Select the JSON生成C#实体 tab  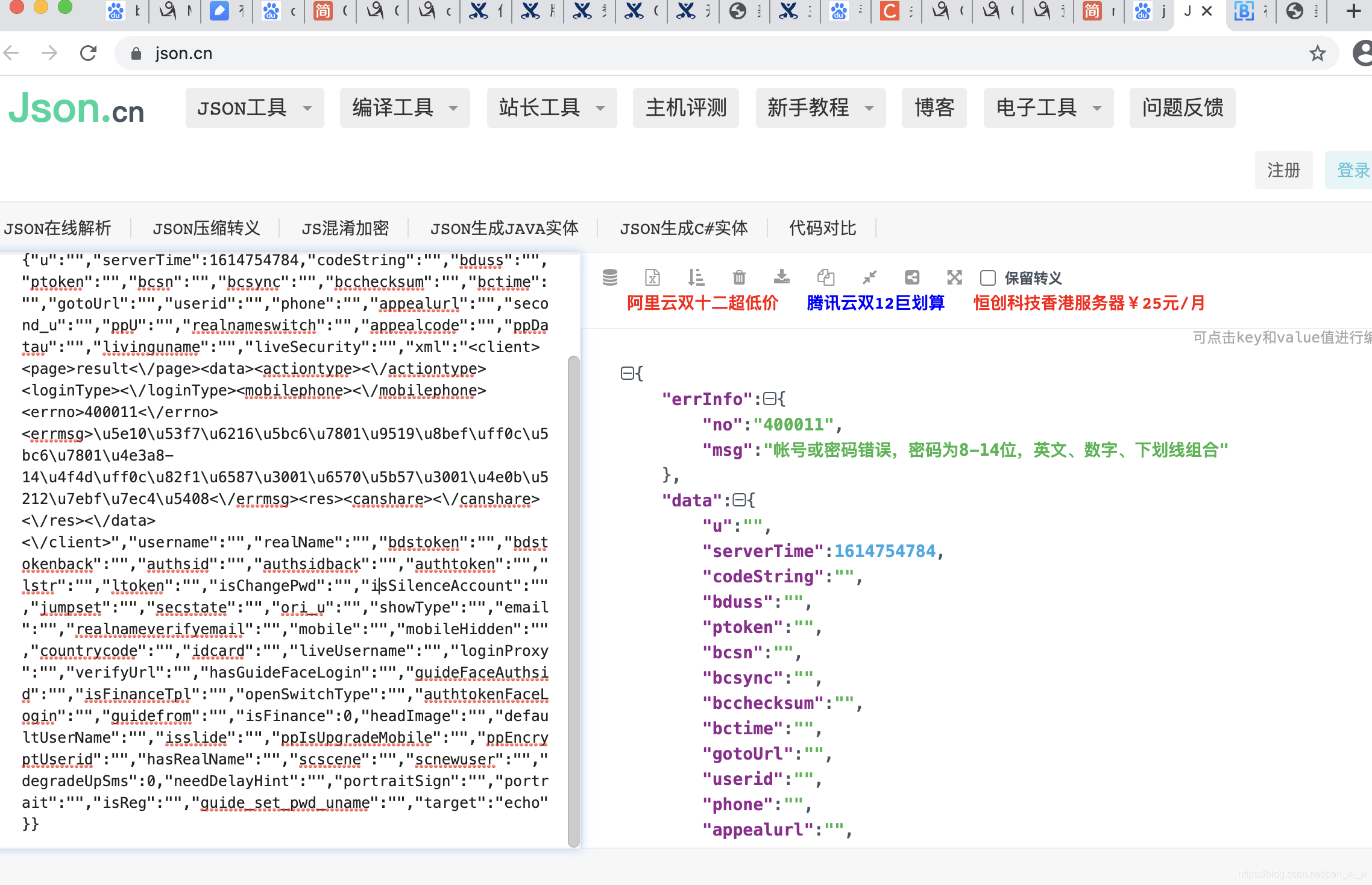[x=684, y=228]
